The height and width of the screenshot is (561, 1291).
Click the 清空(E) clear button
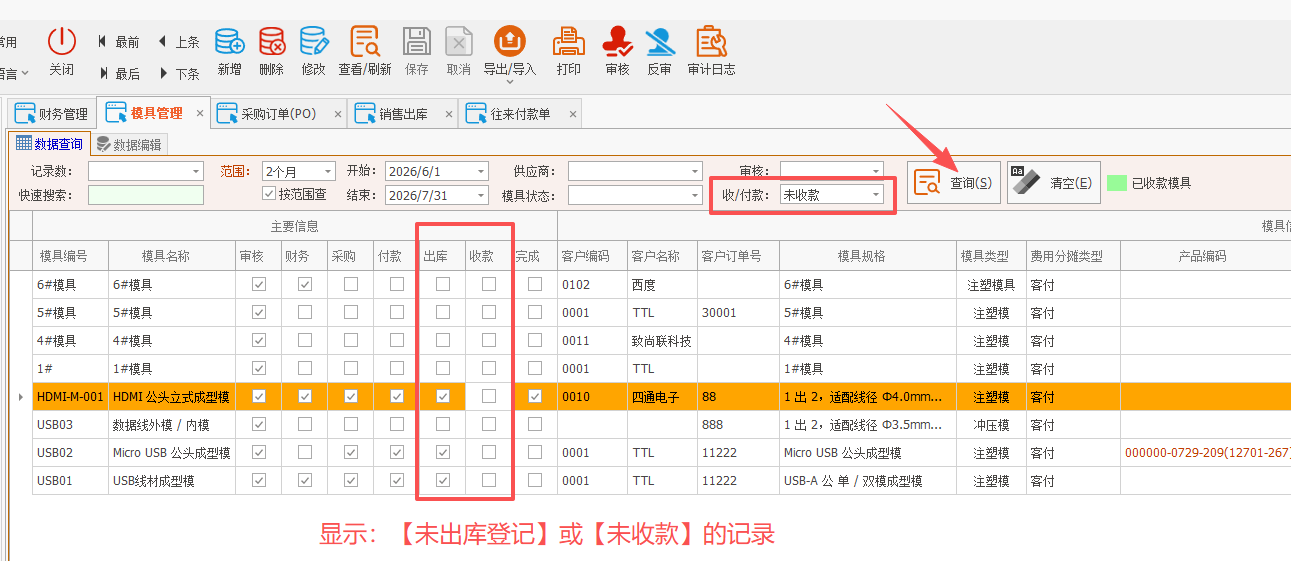coord(1054,183)
